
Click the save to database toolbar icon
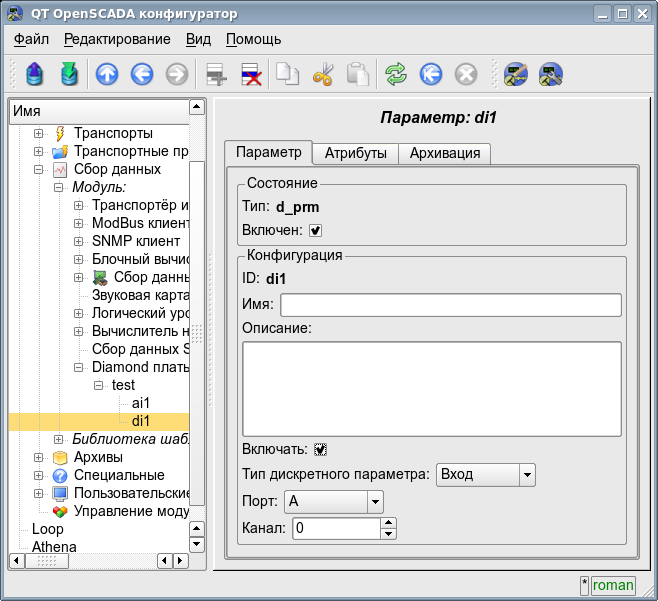(x=68, y=74)
